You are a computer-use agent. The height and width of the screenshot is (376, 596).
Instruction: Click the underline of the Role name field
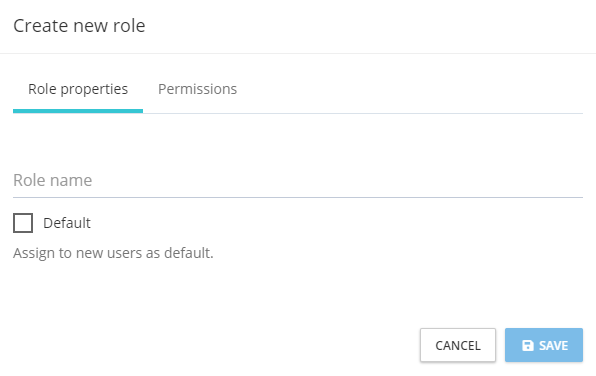pyautogui.click(x=298, y=197)
